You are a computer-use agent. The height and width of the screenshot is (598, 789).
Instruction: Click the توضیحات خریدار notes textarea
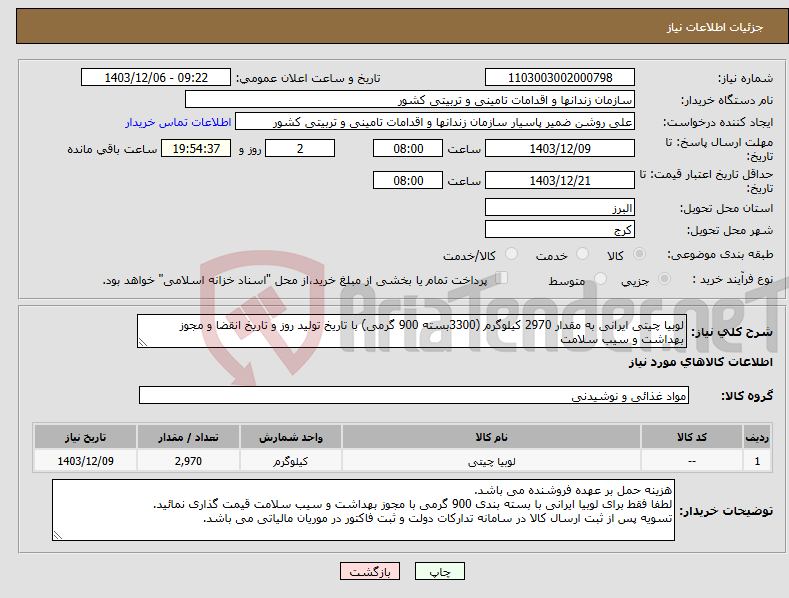(363, 510)
